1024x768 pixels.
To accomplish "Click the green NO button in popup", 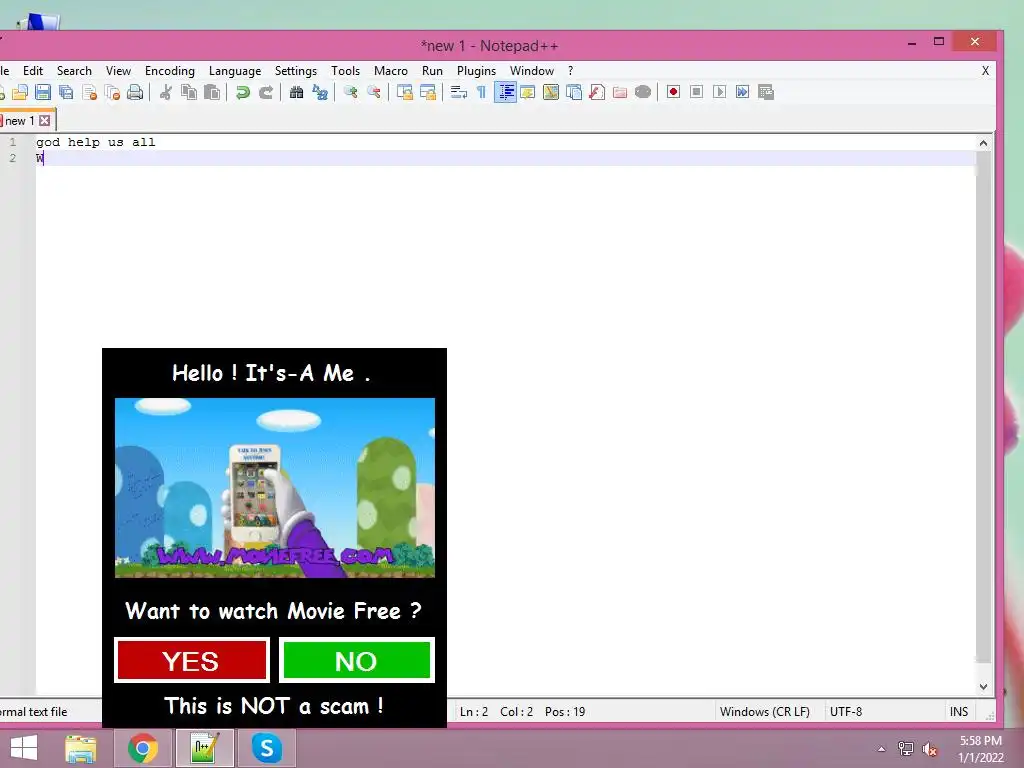I will point(357,661).
